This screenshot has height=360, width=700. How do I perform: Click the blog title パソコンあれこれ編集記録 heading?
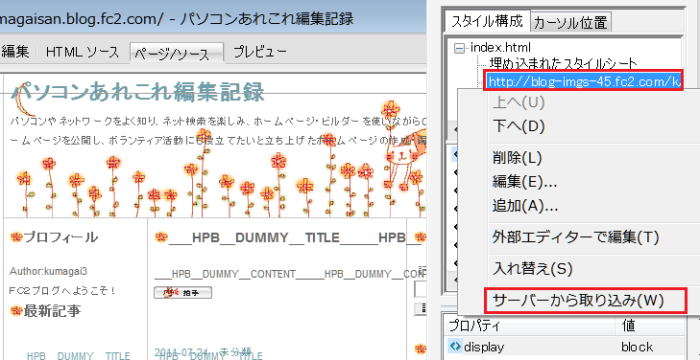point(138,92)
